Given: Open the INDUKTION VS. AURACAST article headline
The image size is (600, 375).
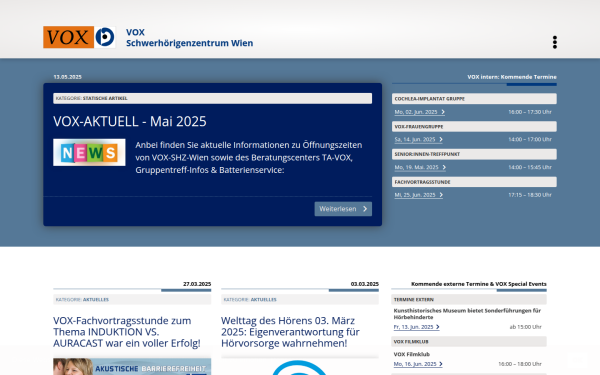Looking at the screenshot, I should coord(127,332).
